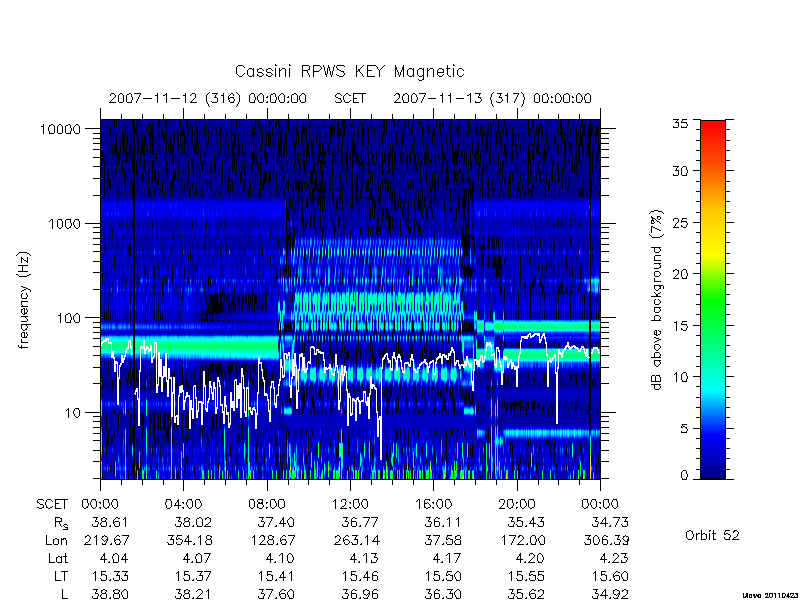
Task: Click the L value 36.30
Action: point(443,594)
